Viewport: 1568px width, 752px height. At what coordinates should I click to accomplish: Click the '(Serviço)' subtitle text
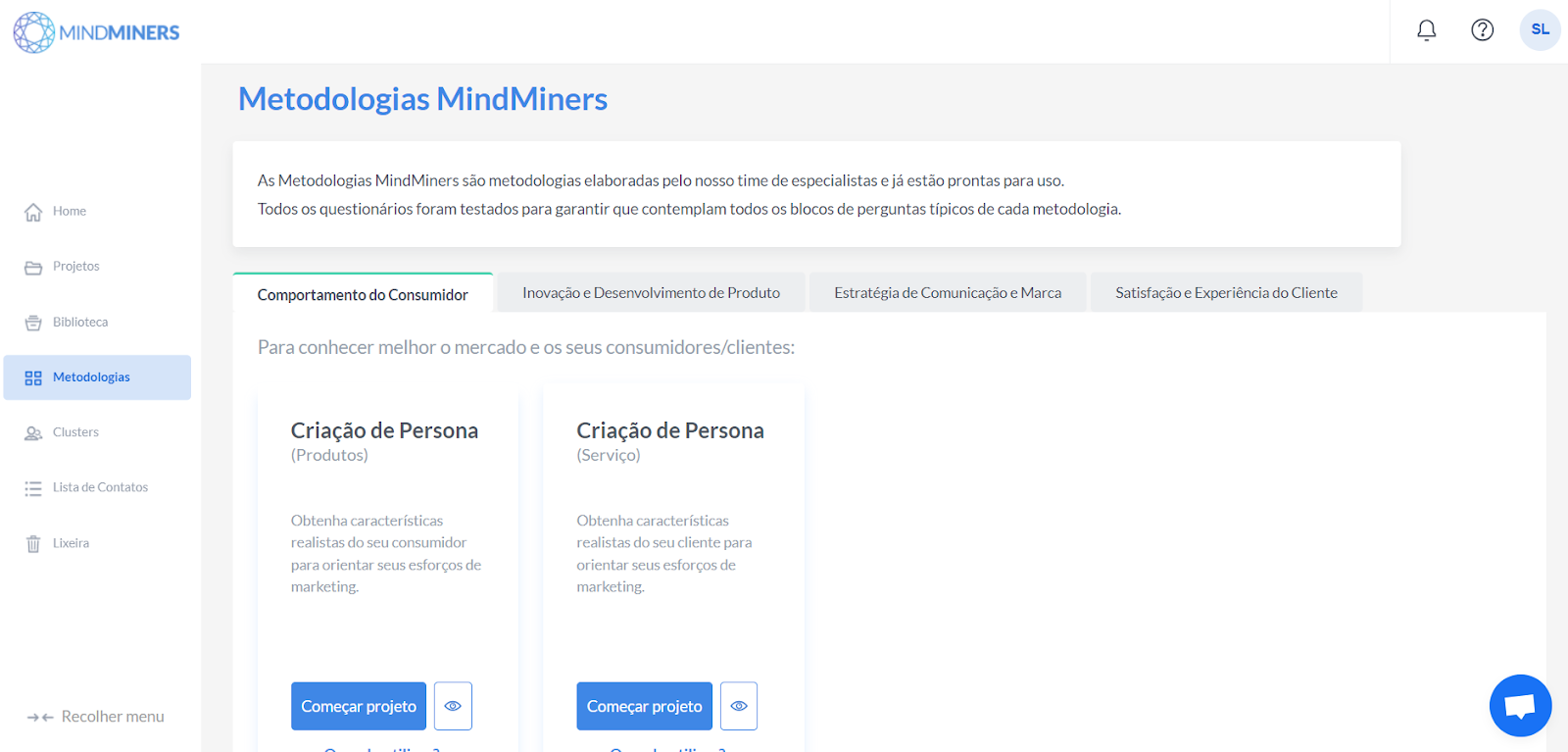pyautogui.click(x=609, y=455)
